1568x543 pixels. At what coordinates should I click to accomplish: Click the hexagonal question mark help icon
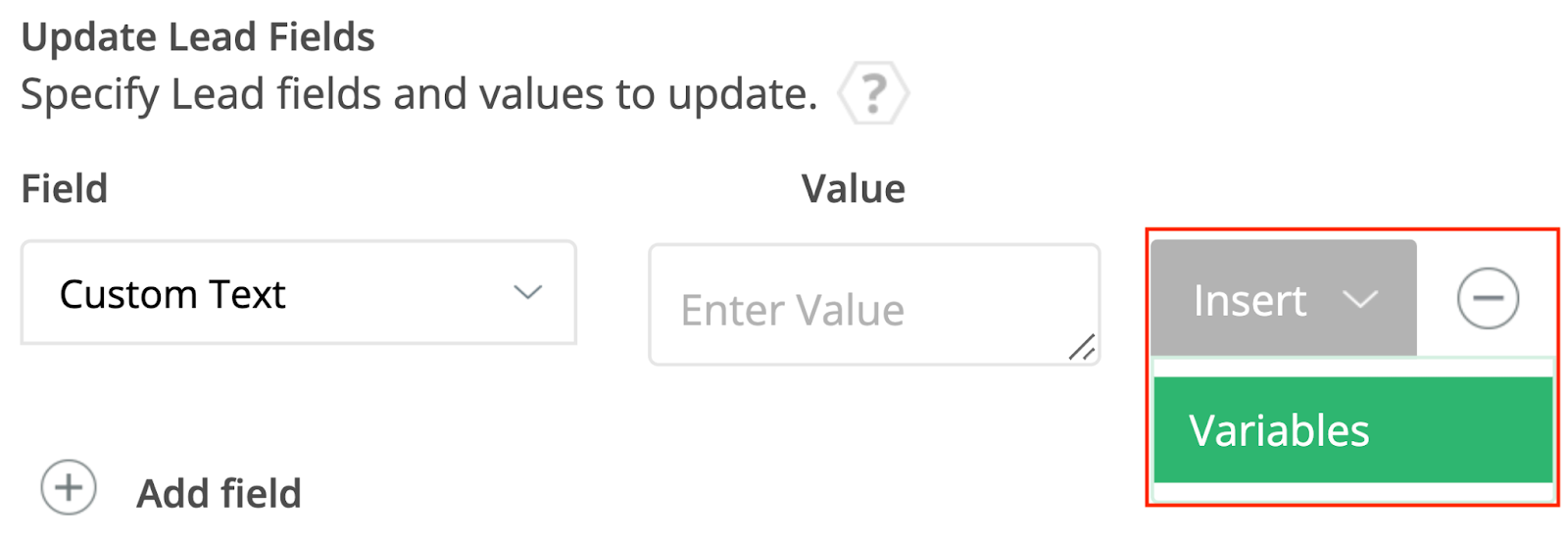click(x=872, y=94)
